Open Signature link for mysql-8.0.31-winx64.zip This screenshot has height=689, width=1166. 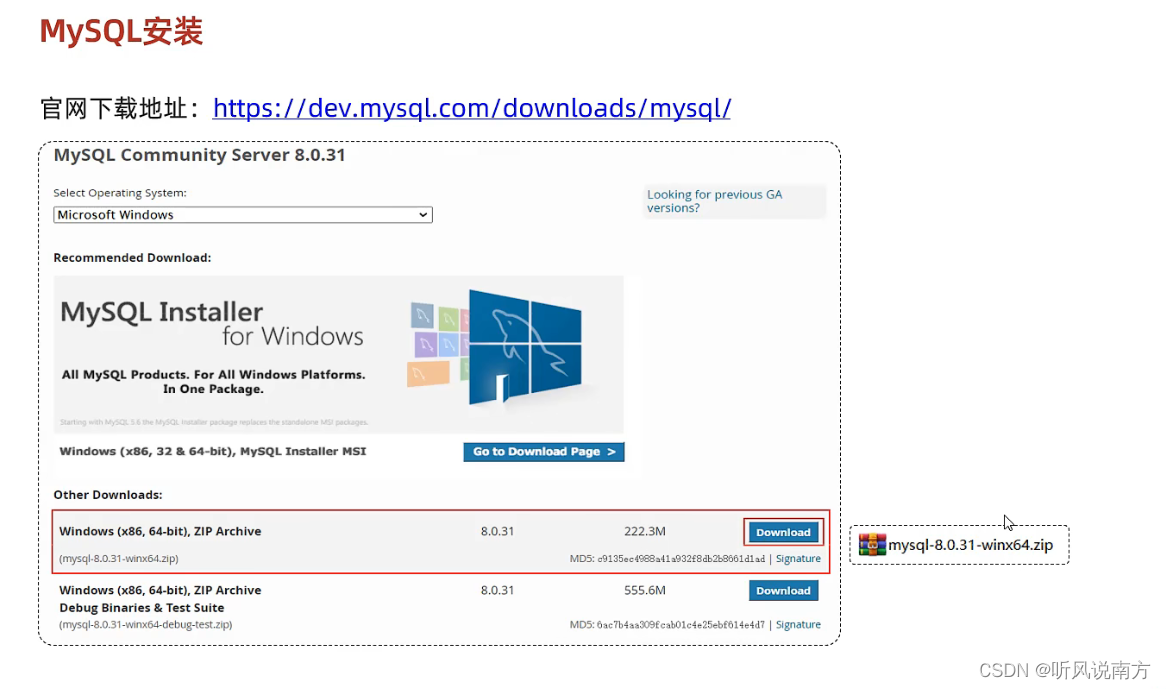click(x=798, y=558)
